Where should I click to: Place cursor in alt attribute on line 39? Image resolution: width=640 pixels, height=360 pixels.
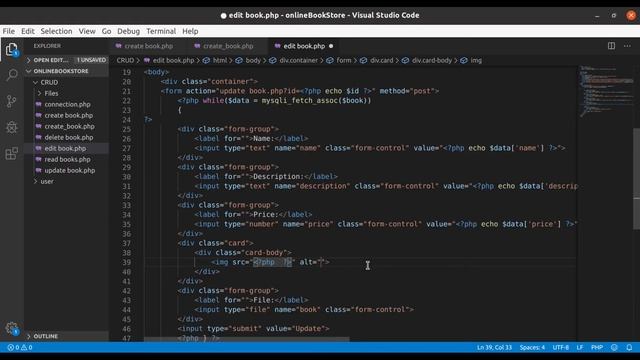click(321, 262)
